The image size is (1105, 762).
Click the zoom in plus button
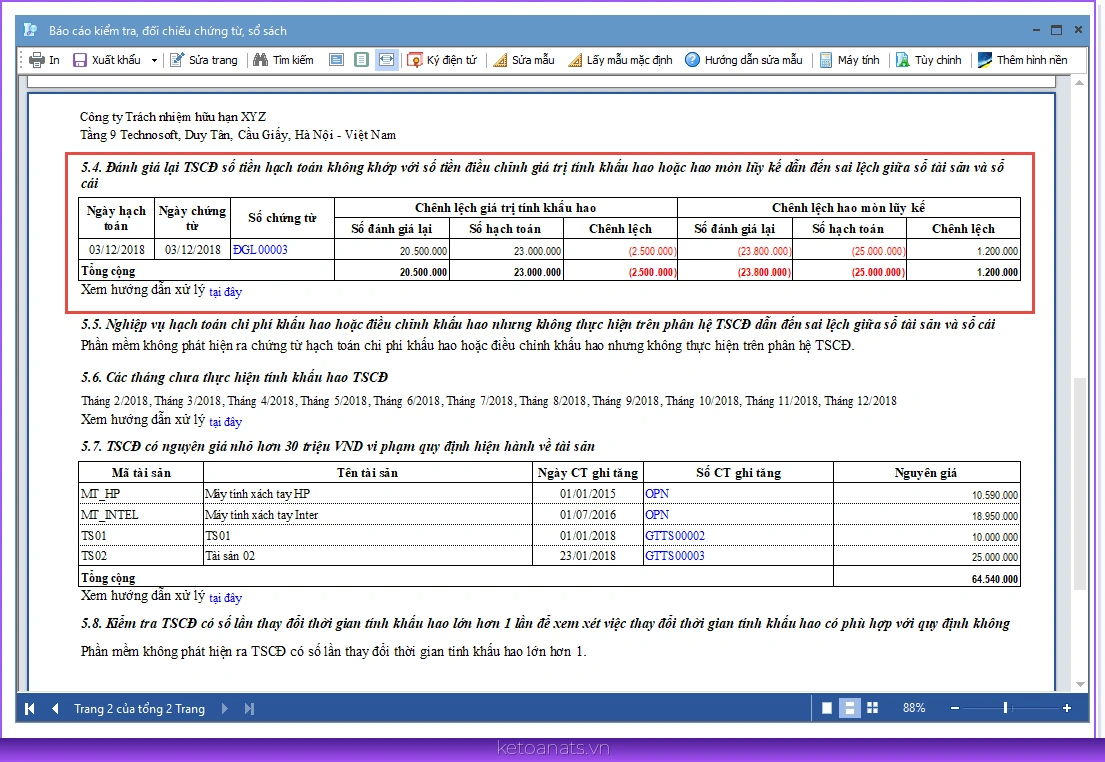1067,708
